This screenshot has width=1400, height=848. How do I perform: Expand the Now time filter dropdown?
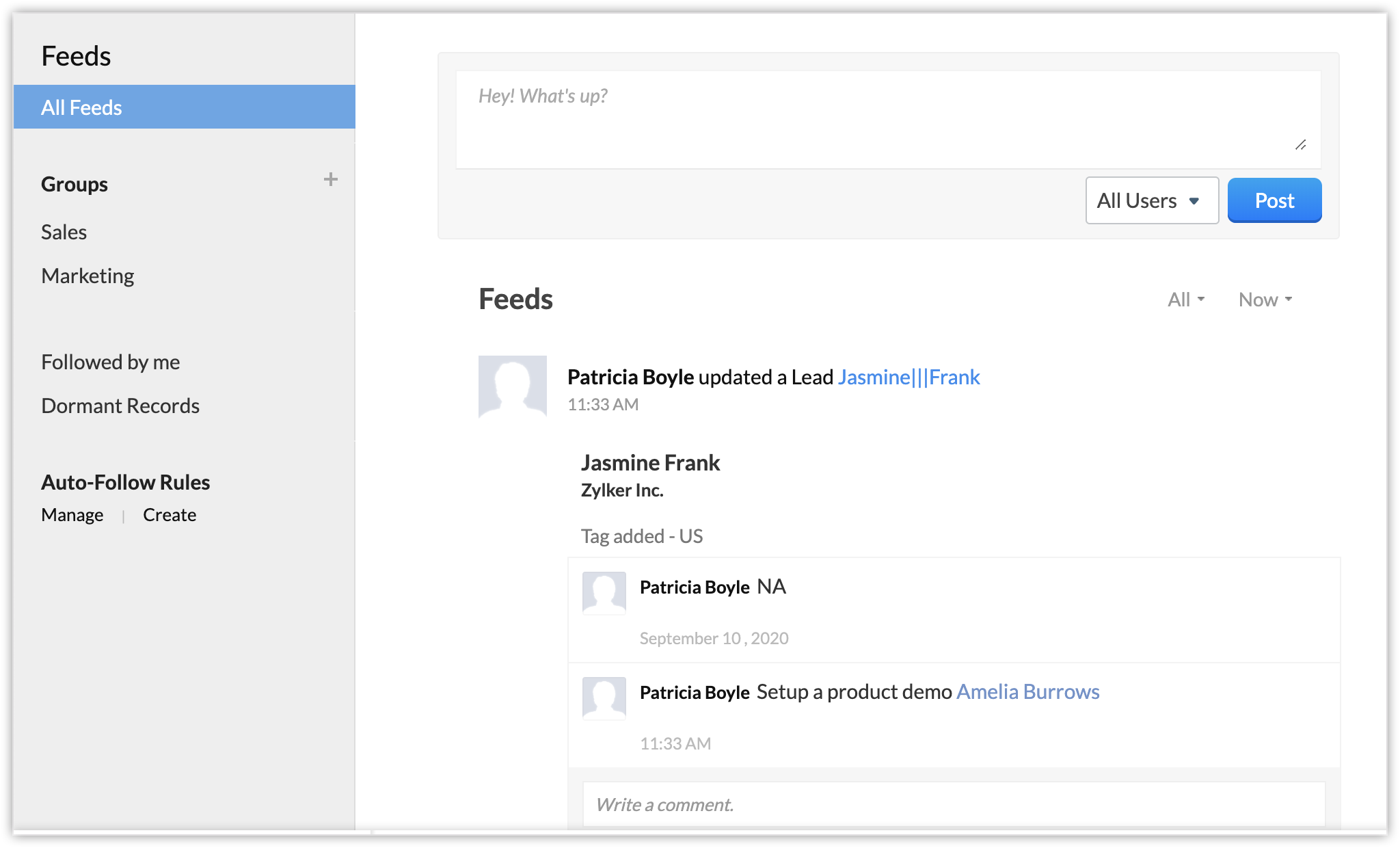1265,300
